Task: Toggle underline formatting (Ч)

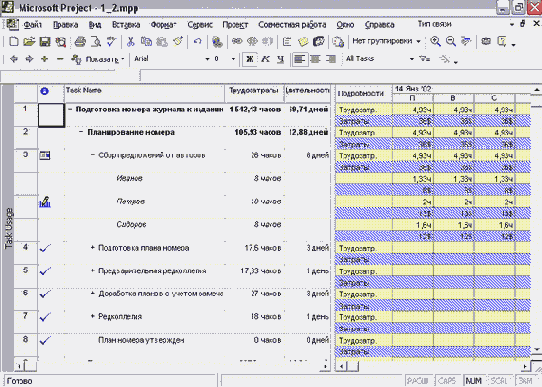Action: click(280, 59)
